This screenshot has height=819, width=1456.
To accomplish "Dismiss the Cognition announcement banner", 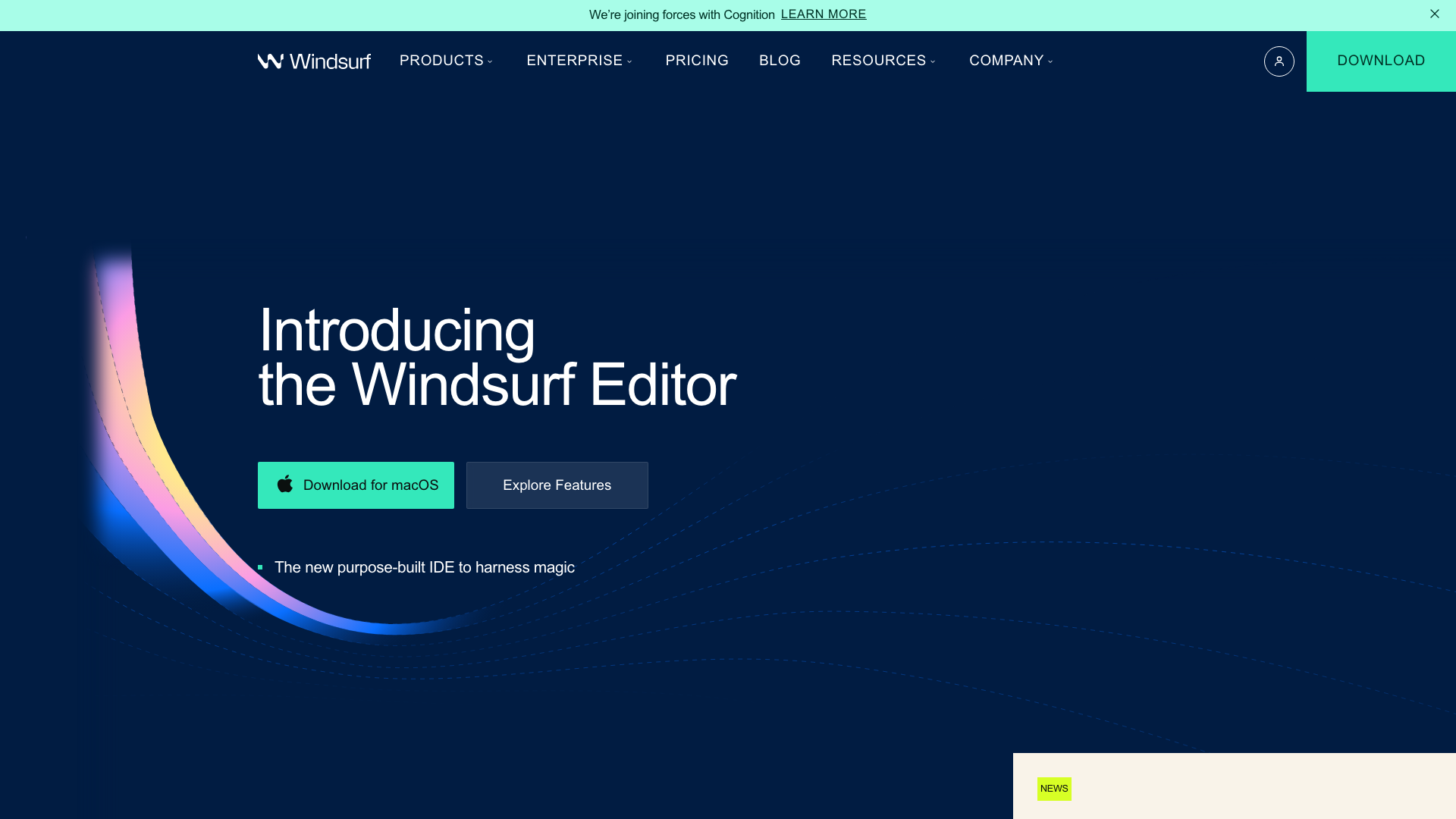I will point(1434,14).
